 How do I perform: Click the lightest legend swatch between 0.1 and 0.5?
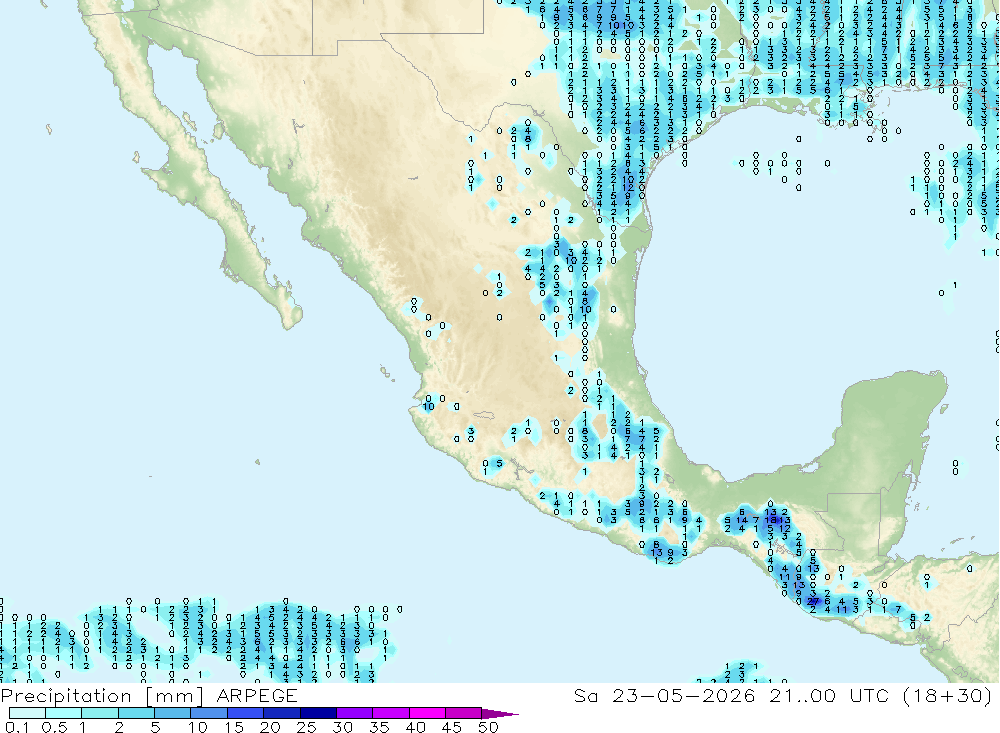27,713
